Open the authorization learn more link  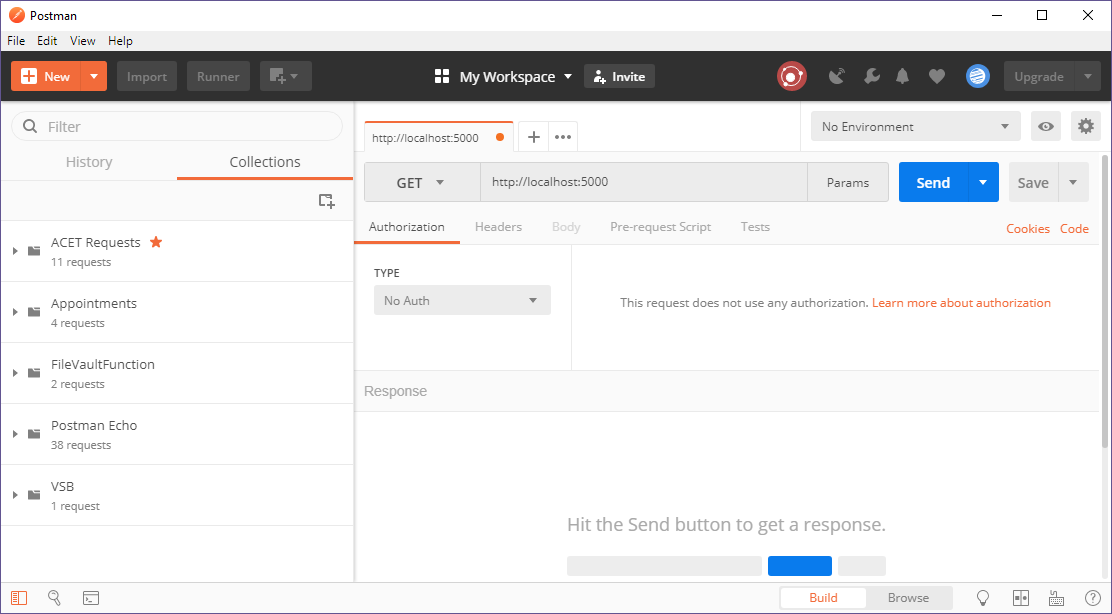(961, 302)
